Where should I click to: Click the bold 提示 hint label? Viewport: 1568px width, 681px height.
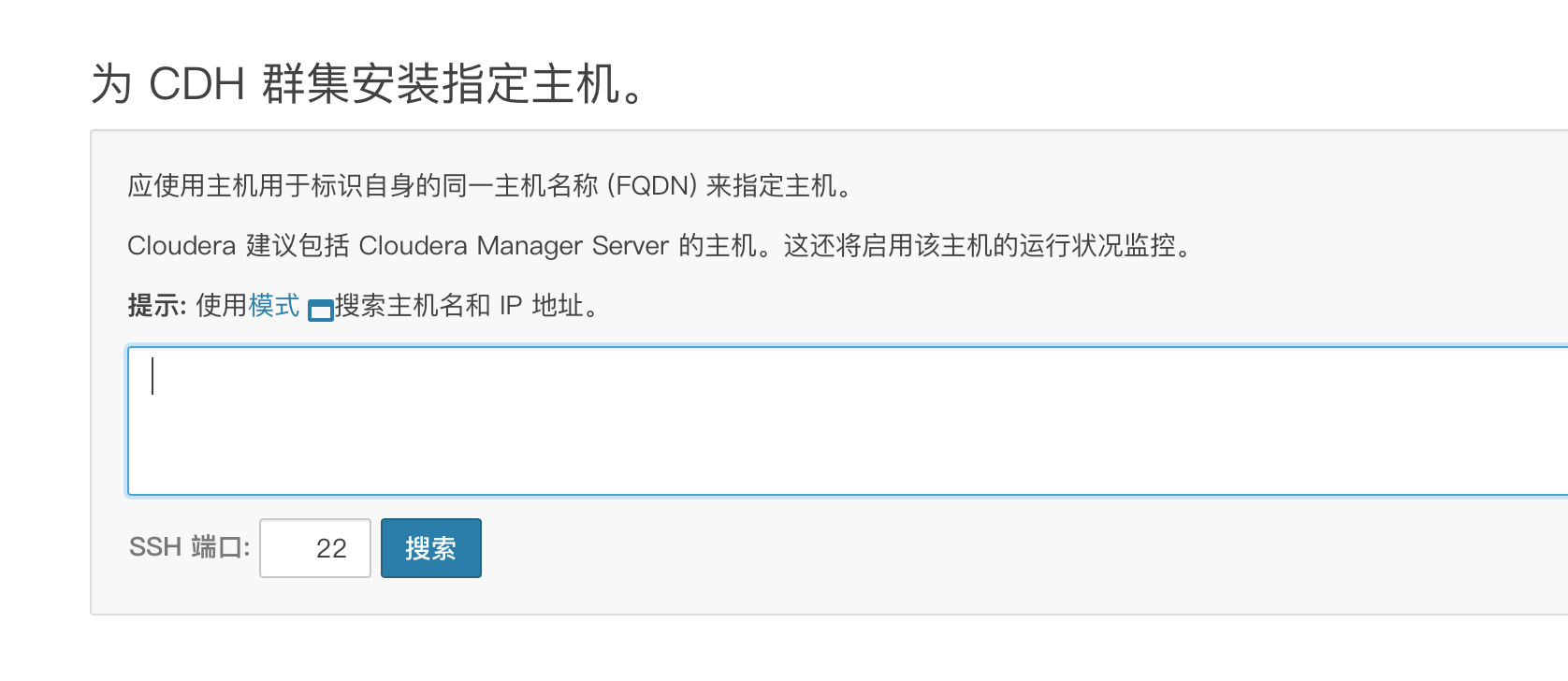[x=157, y=306]
